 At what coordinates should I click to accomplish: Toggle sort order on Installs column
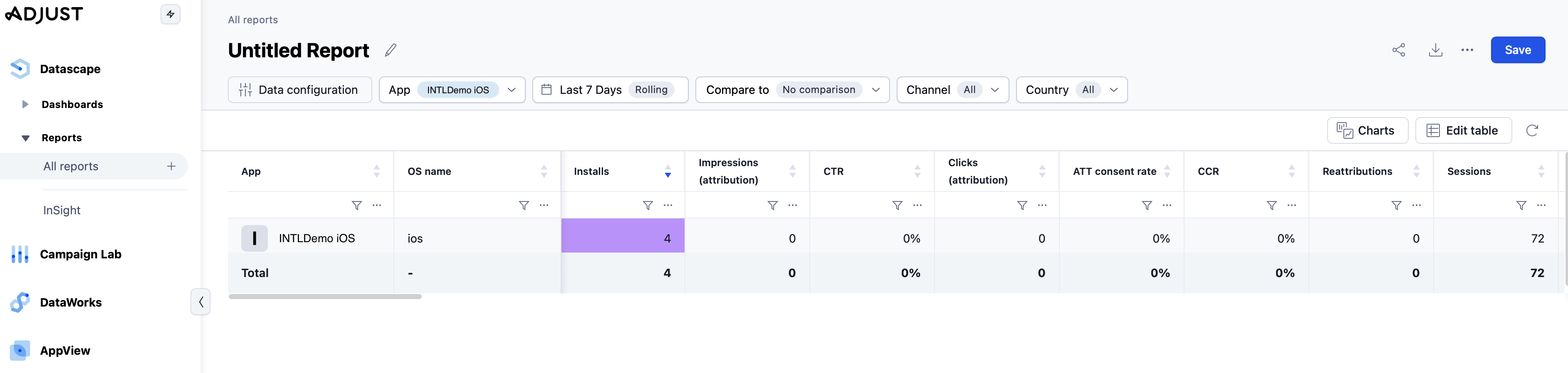668,171
